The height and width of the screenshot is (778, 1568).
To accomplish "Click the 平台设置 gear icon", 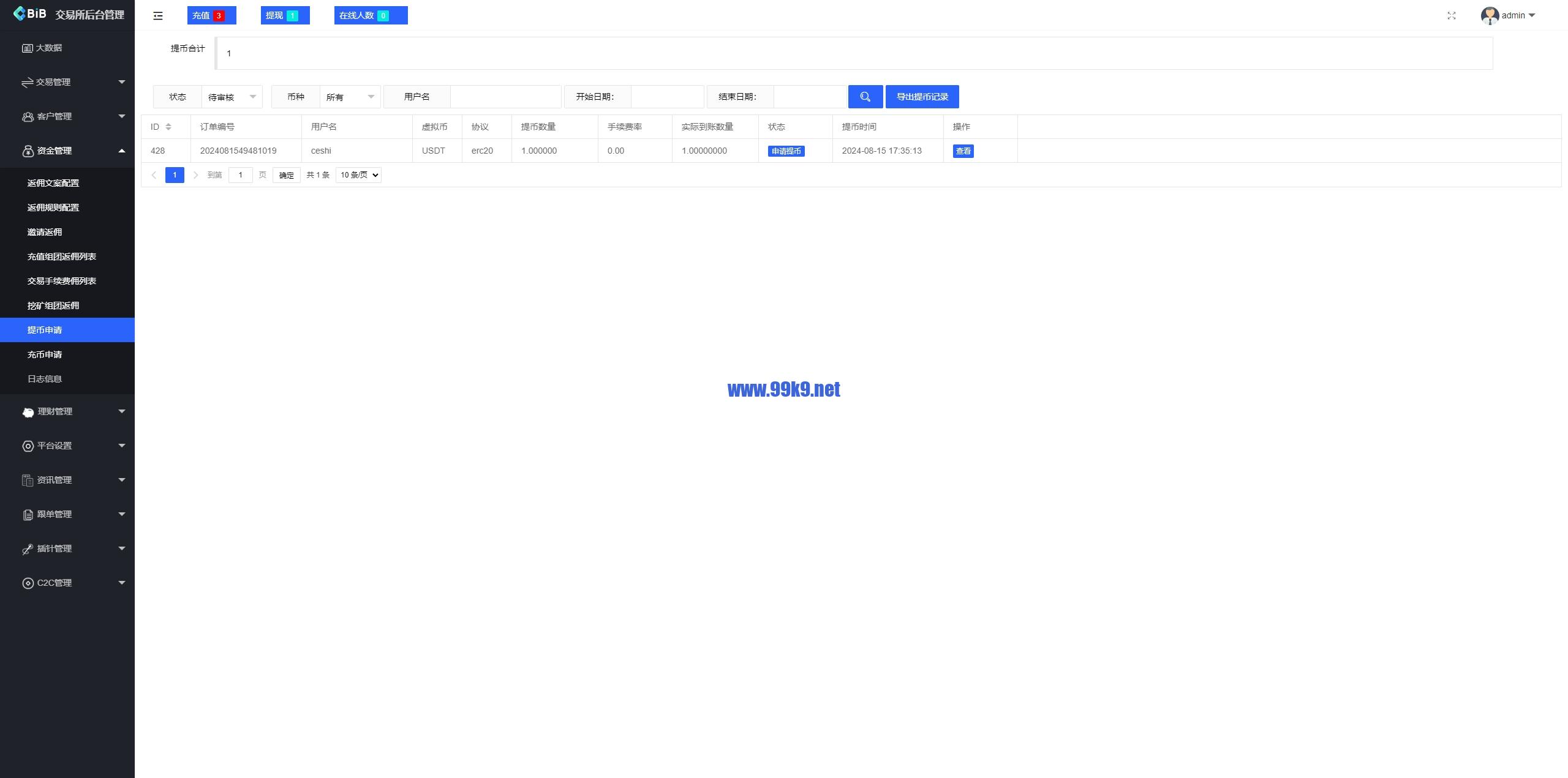I will click(28, 446).
